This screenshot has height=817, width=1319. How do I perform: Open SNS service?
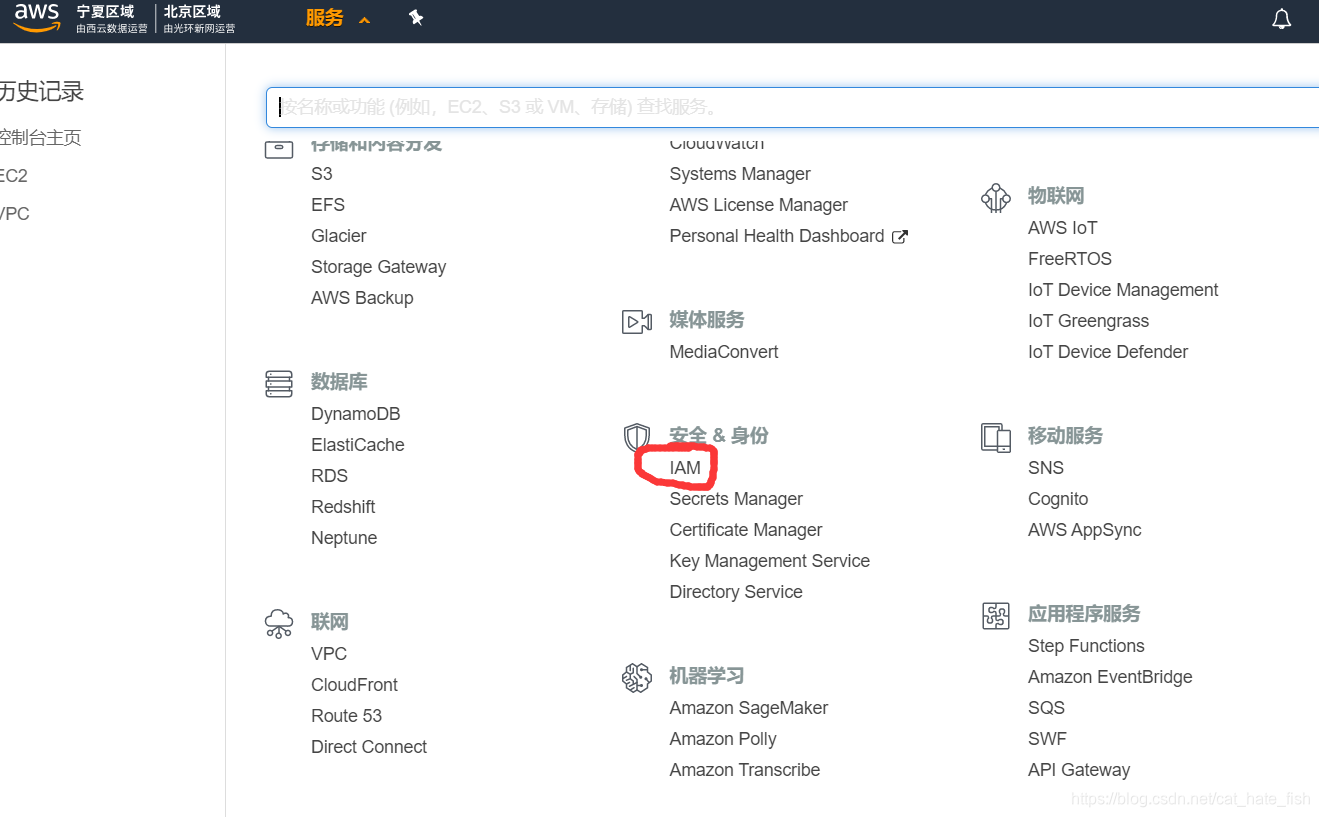pyautogui.click(x=1046, y=468)
